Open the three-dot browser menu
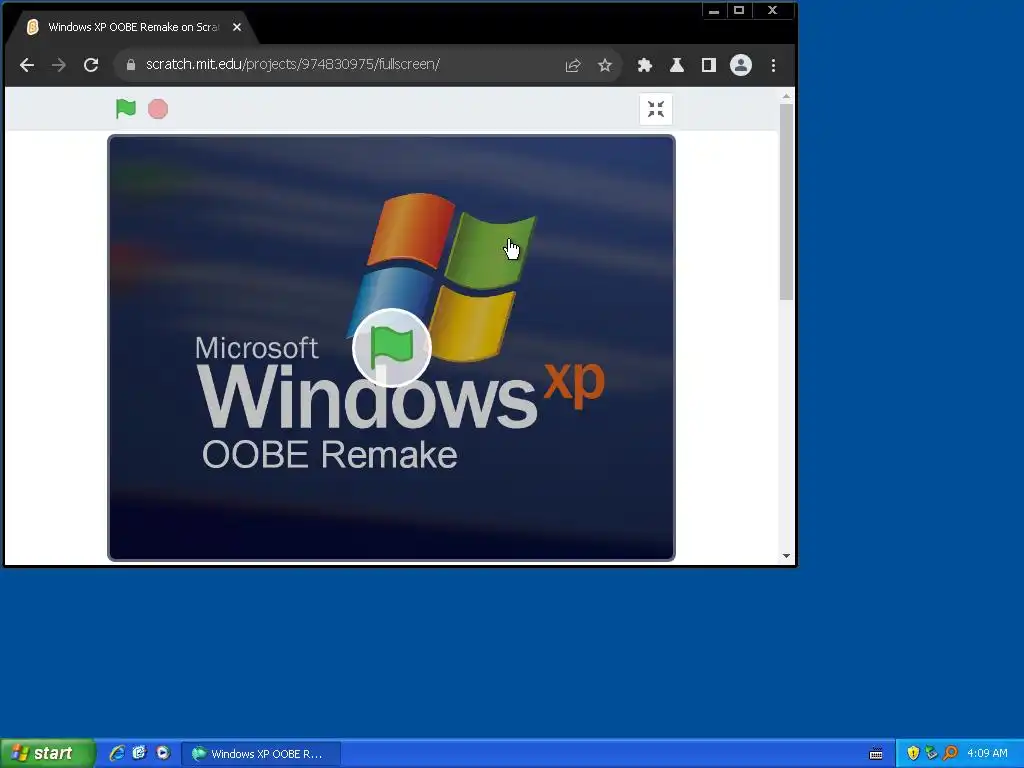1024x768 pixels. (773, 65)
